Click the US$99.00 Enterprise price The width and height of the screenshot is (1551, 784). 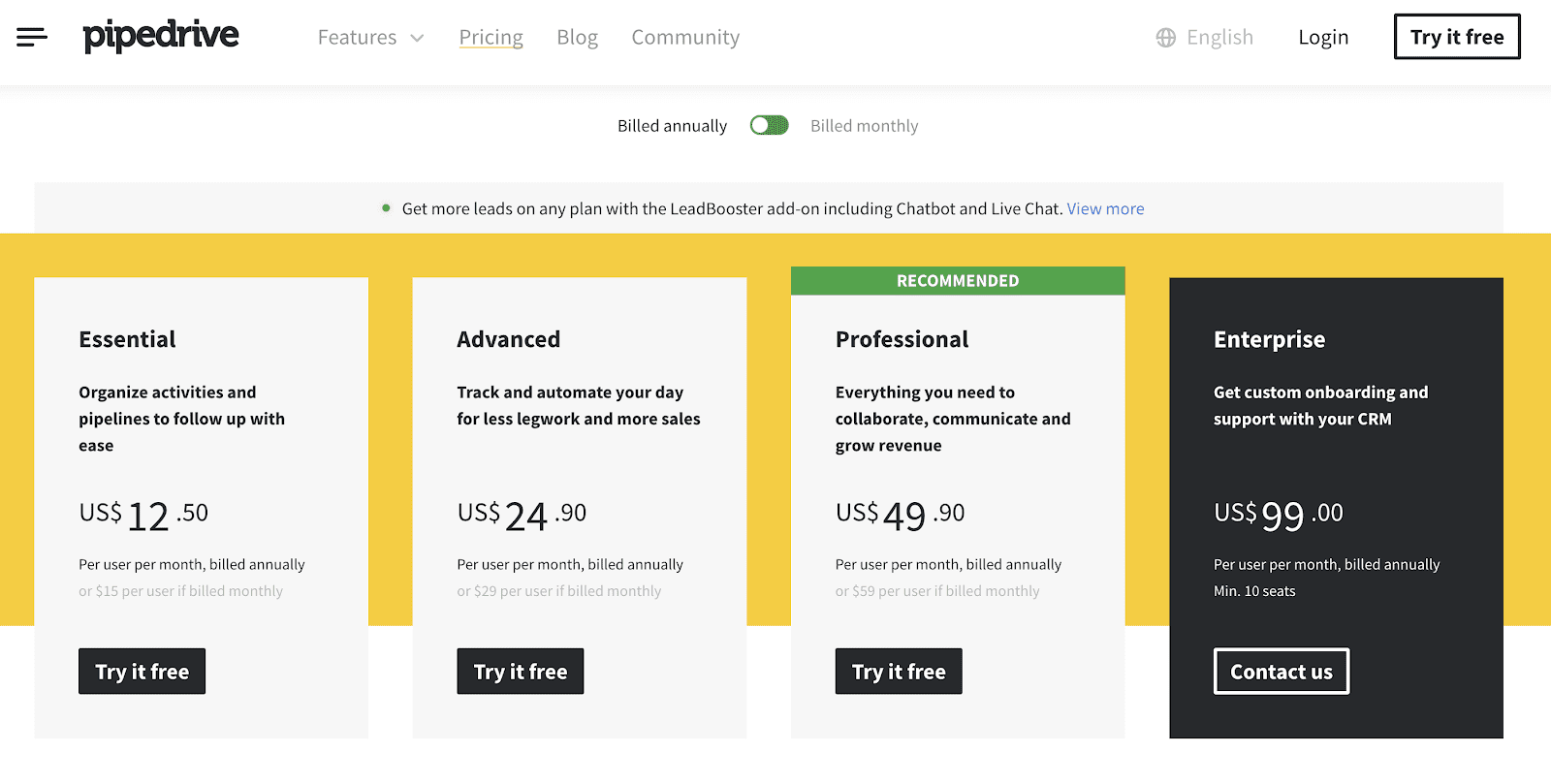(1279, 515)
